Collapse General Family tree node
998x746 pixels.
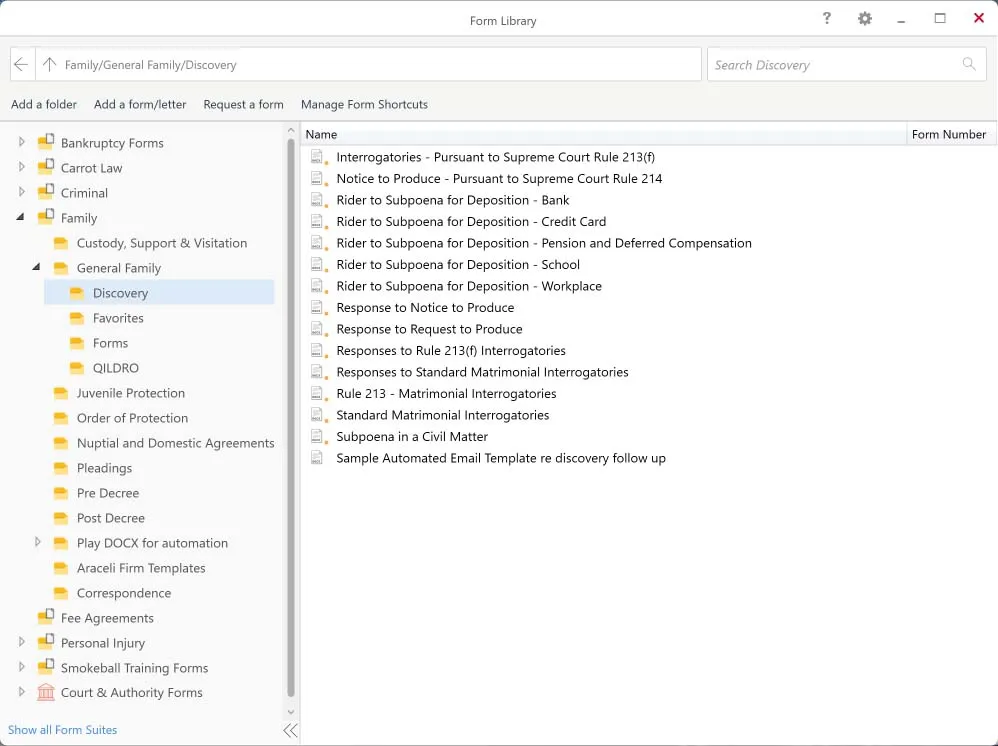point(37,267)
